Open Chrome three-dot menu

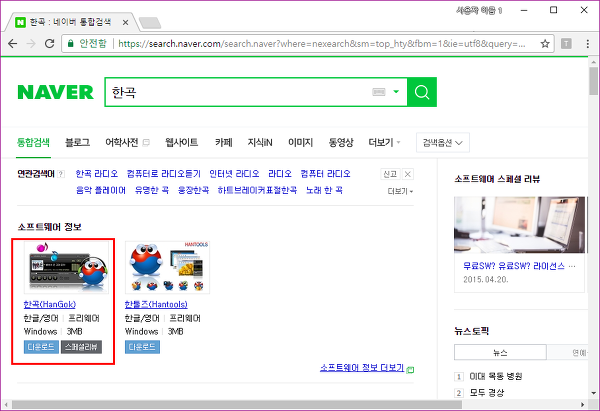point(588,44)
